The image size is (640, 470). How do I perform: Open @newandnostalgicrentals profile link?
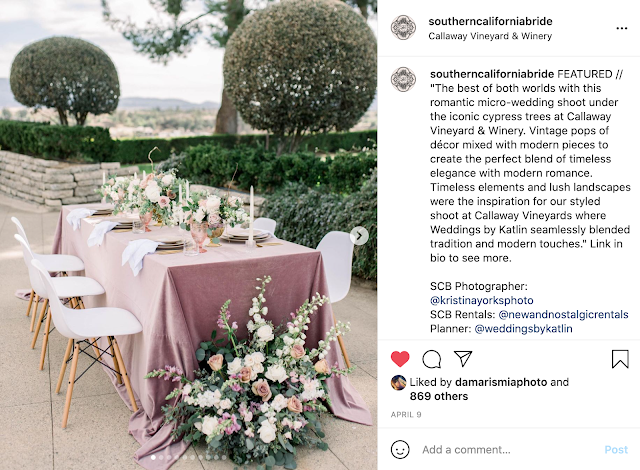click(x=563, y=315)
